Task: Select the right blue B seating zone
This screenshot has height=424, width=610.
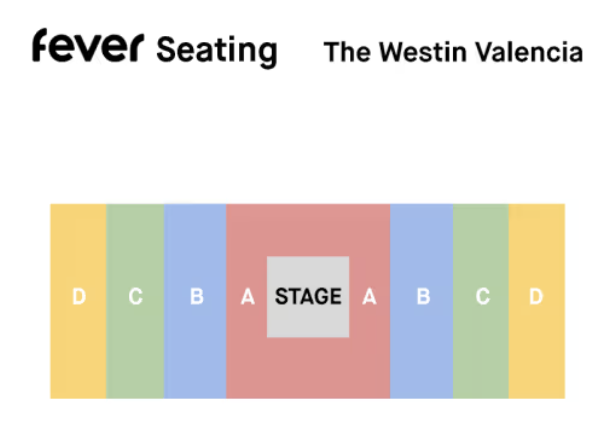Action: [x=422, y=301]
